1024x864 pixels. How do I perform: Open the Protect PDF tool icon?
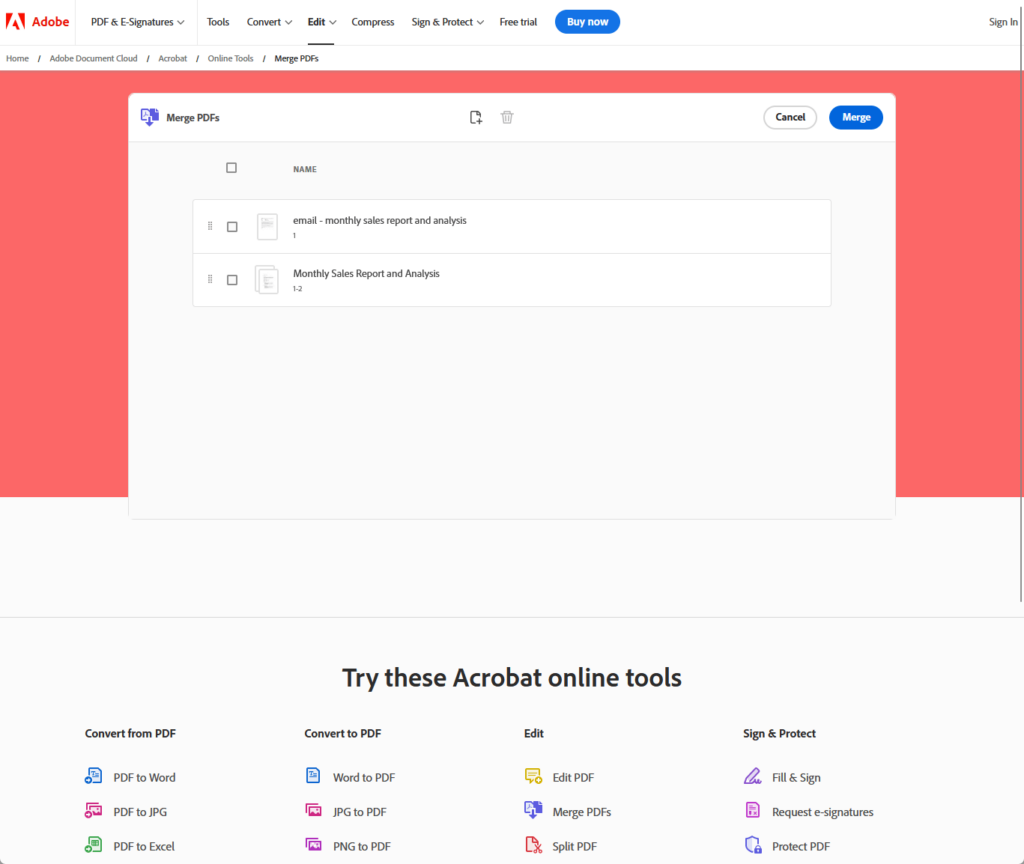coord(753,845)
